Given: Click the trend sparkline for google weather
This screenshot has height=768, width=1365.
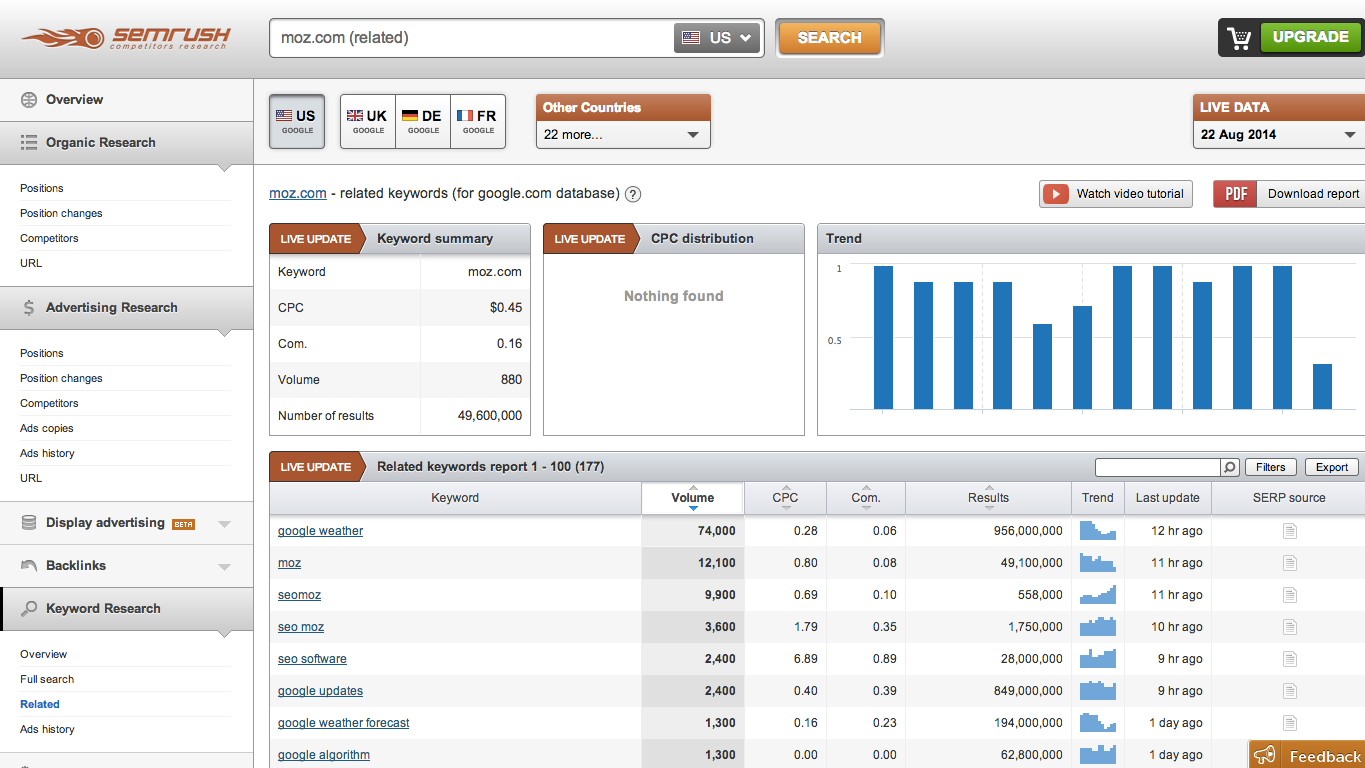Looking at the screenshot, I should (1097, 531).
